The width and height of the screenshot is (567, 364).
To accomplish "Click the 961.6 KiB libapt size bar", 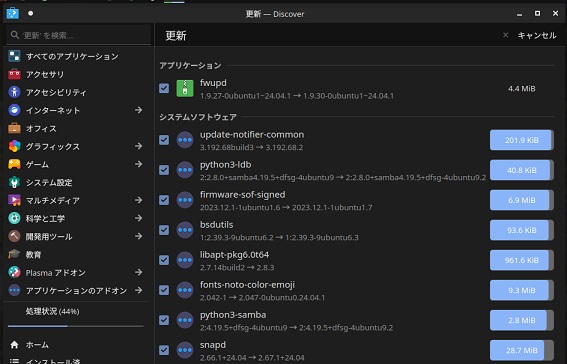I will click(522, 260).
